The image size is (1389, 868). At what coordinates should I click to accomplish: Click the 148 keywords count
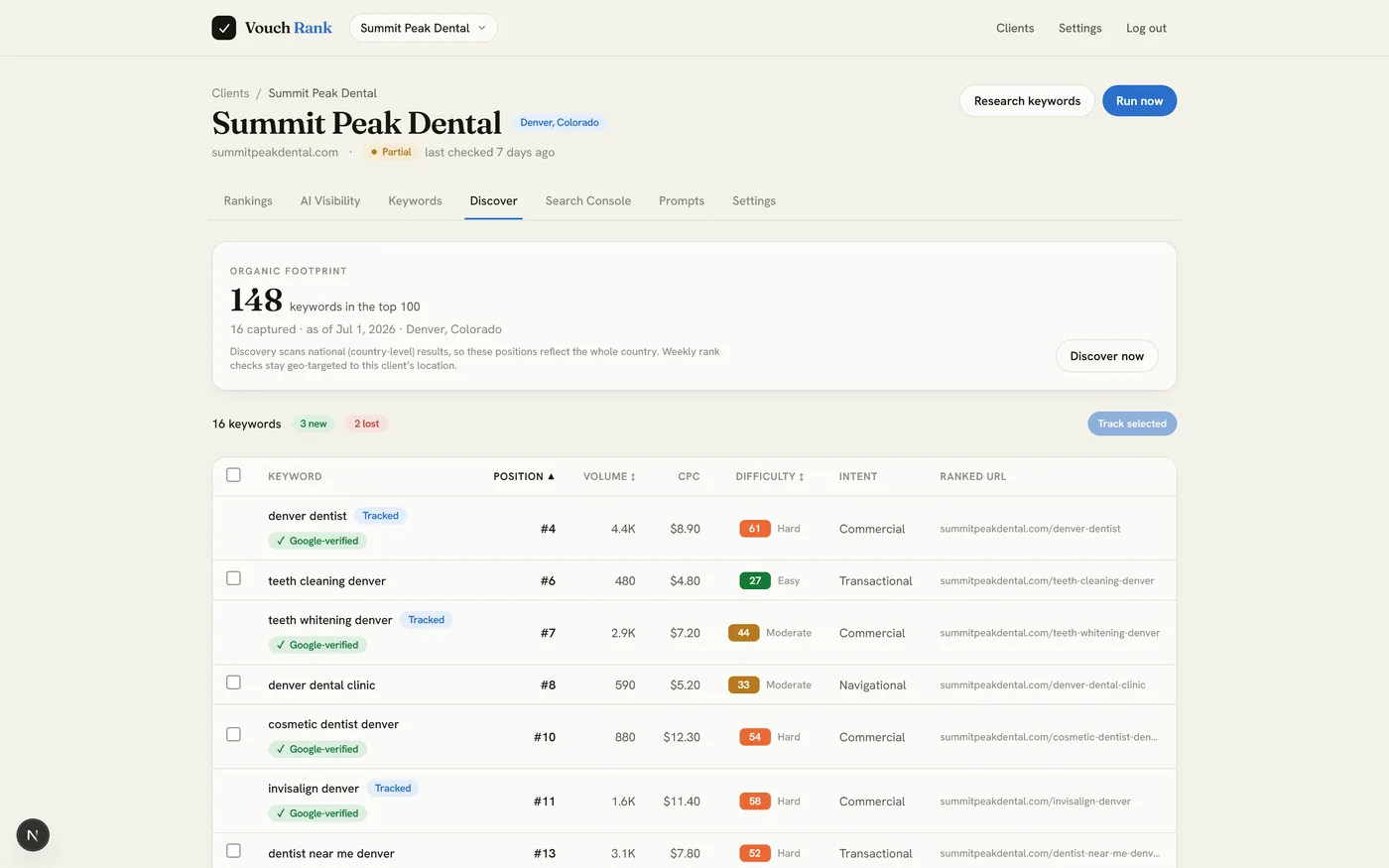(257, 300)
